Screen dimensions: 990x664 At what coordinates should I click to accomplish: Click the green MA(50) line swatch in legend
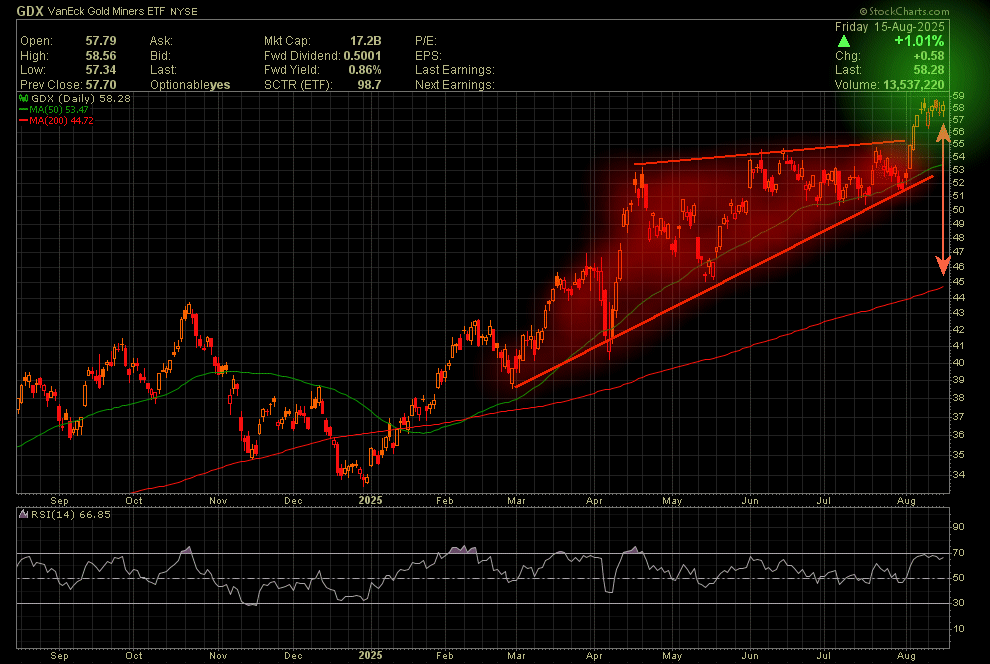(x=23, y=110)
